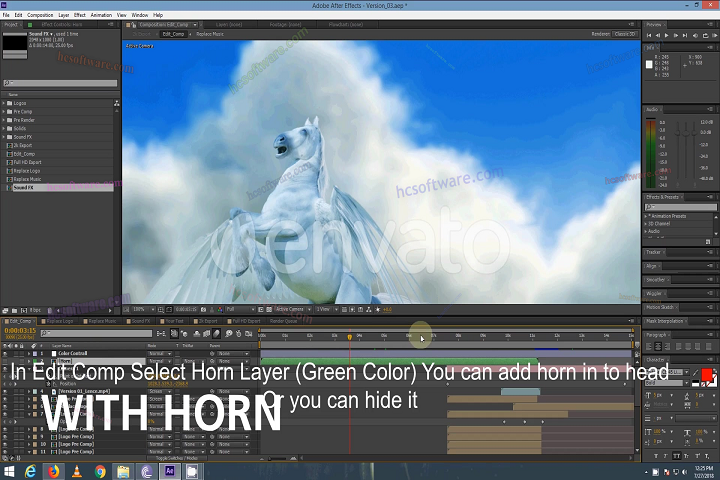Open the grid and guide options icon
This screenshot has height=480, width=720.
(x=161, y=310)
